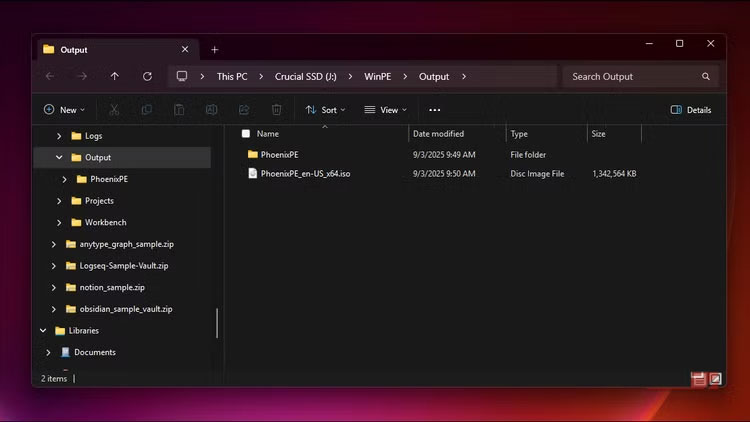750x422 pixels.
Task: Open the Sort dropdown menu
Action: pos(325,110)
